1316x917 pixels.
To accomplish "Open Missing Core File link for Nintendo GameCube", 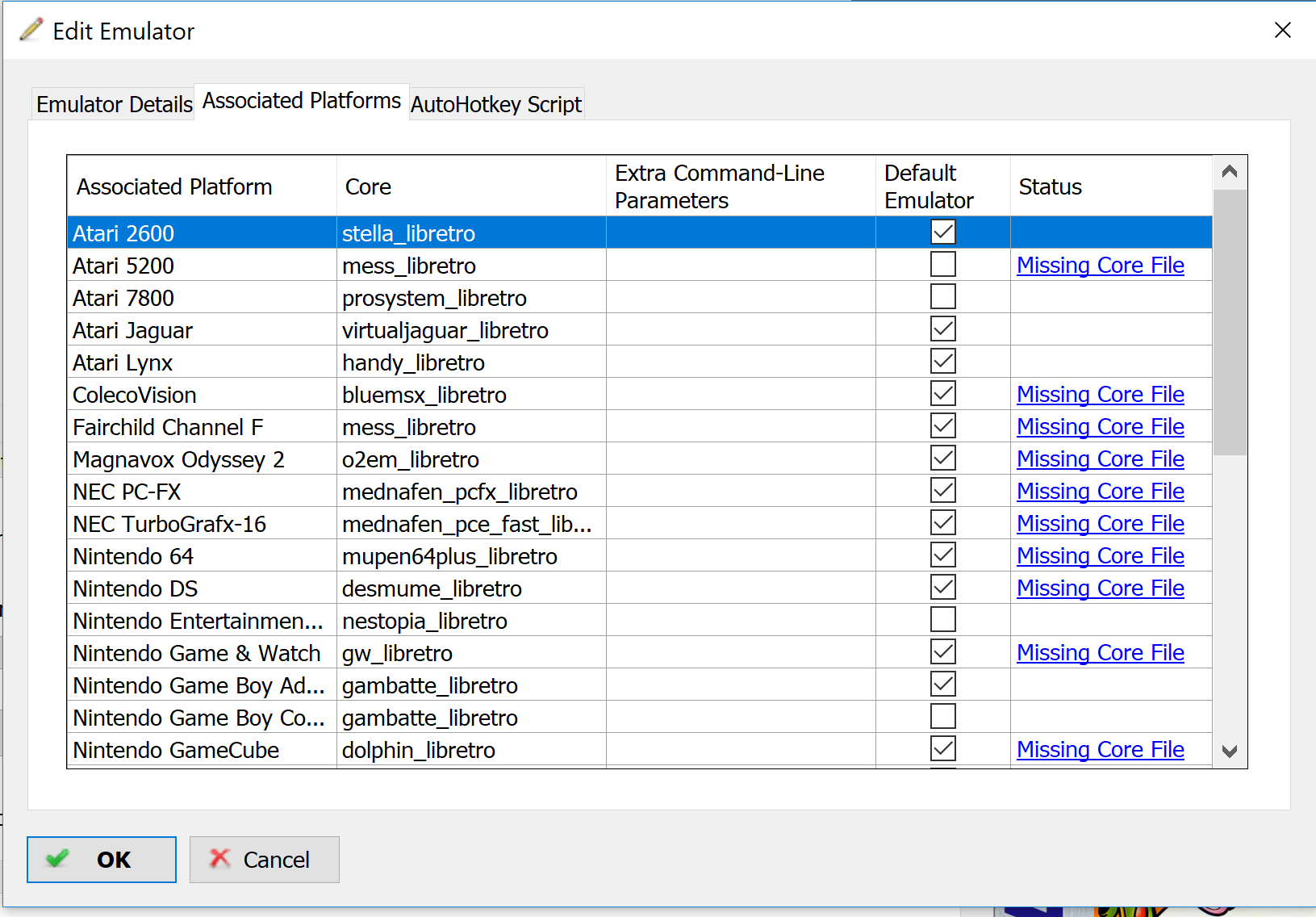I will click(x=1101, y=750).
